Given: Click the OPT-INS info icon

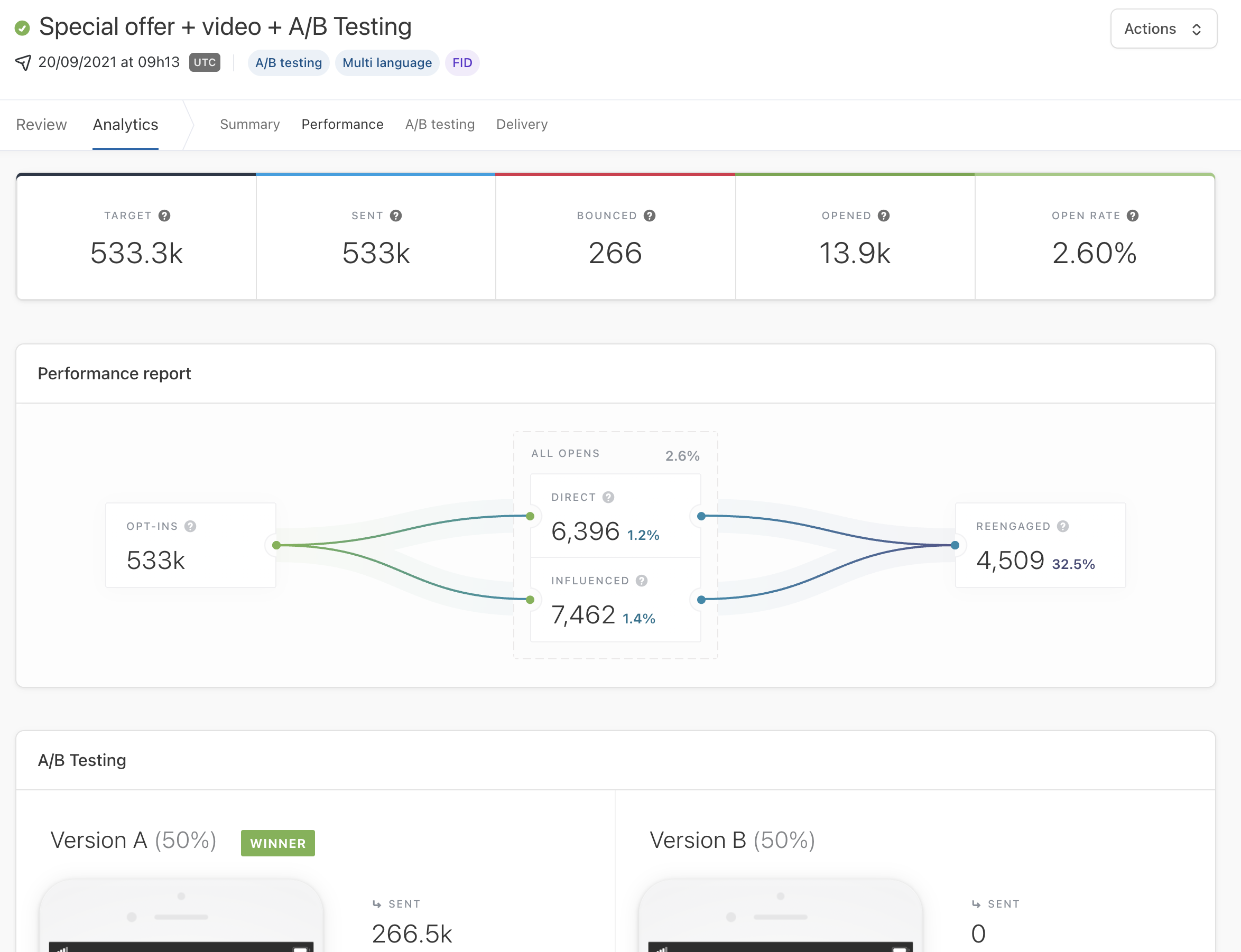Looking at the screenshot, I should point(190,526).
